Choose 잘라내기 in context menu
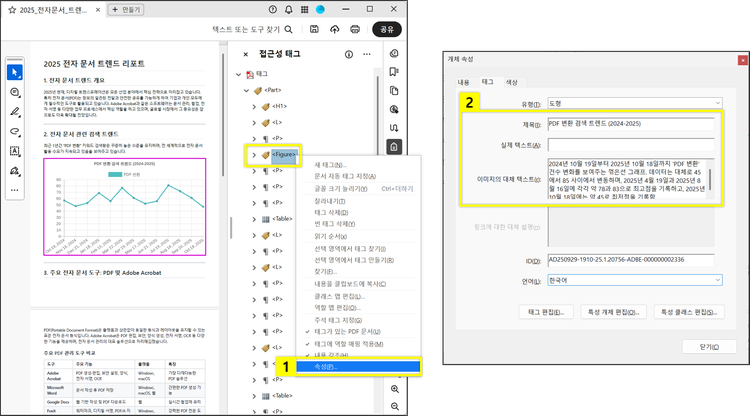750x416 pixels. [x=330, y=201]
